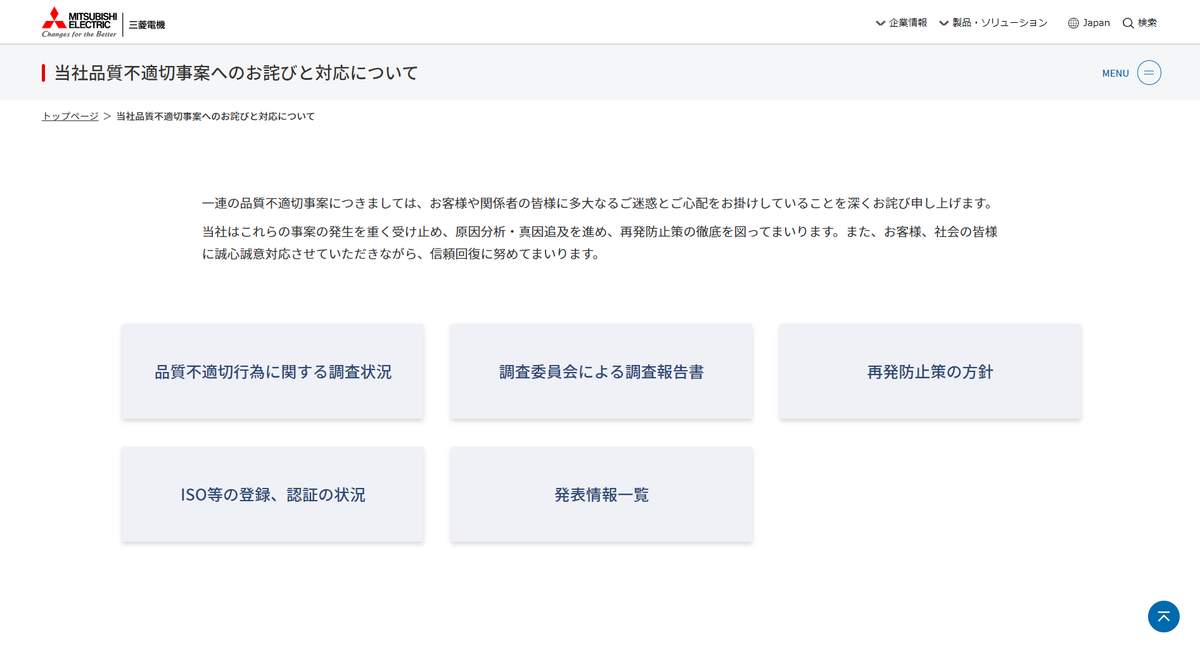Viewport: 1200px width, 647px height.
Task: Select Japan region option in the header
Action: (x=1094, y=22)
